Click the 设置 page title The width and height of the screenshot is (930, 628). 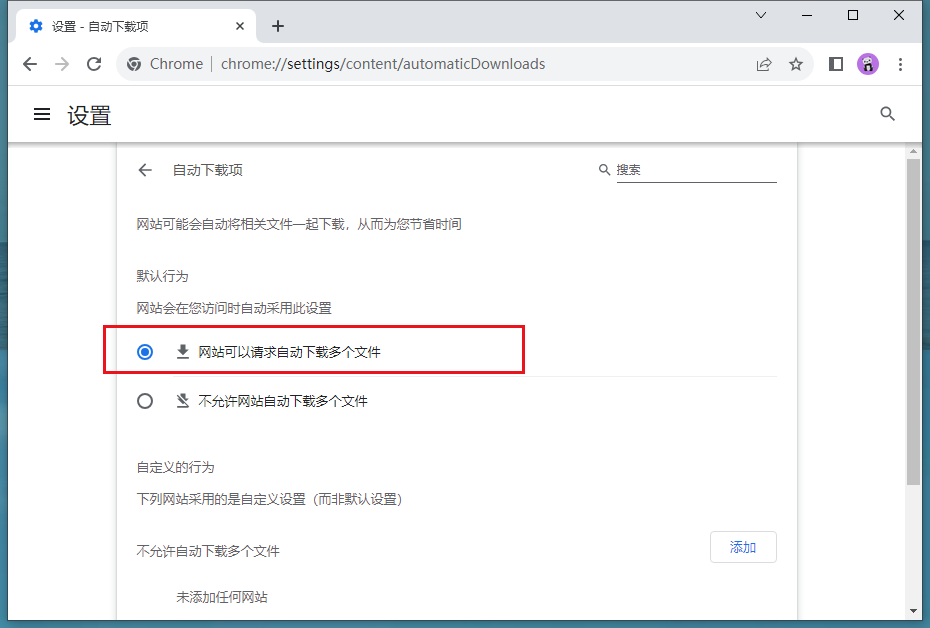click(89, 116)
